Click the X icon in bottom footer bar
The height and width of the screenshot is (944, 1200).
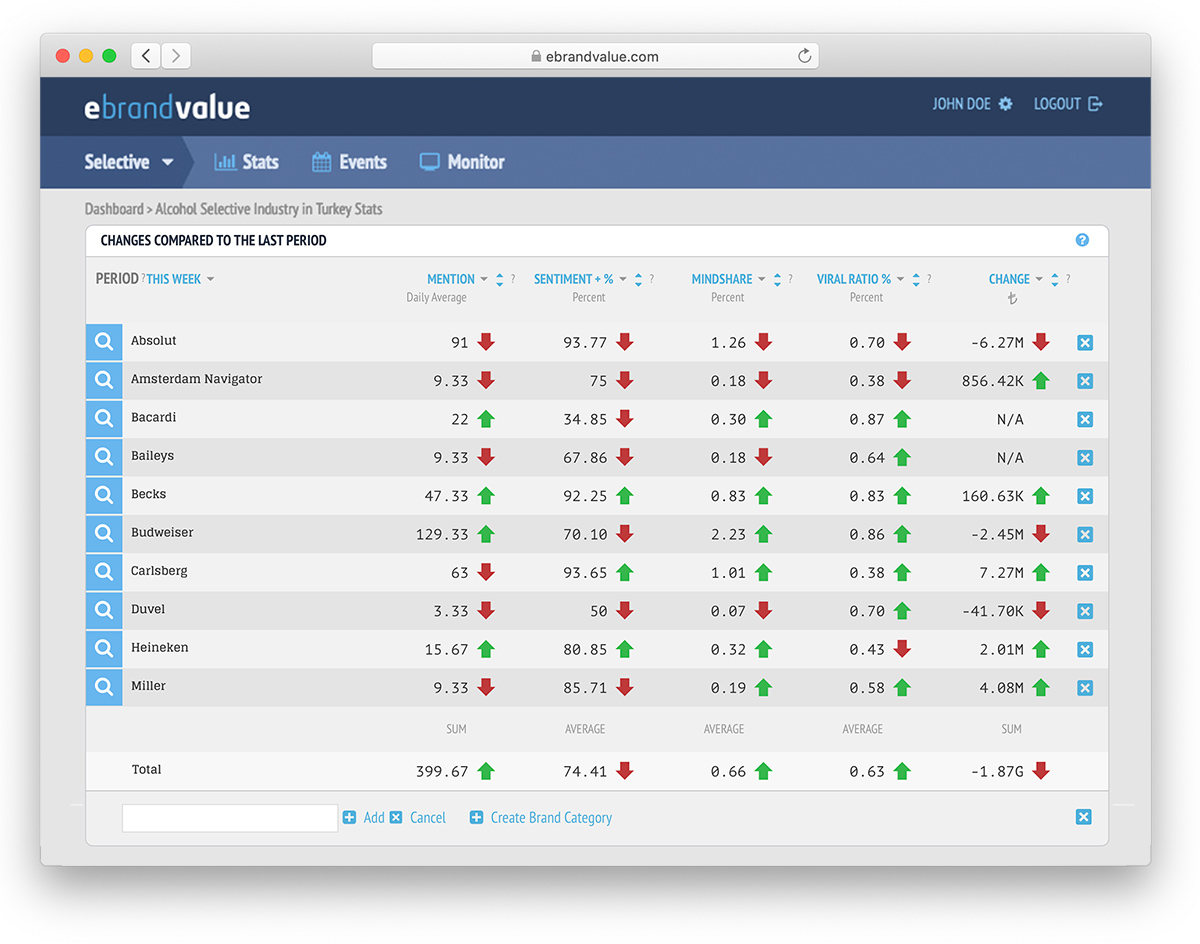[x=1083, y=817]
